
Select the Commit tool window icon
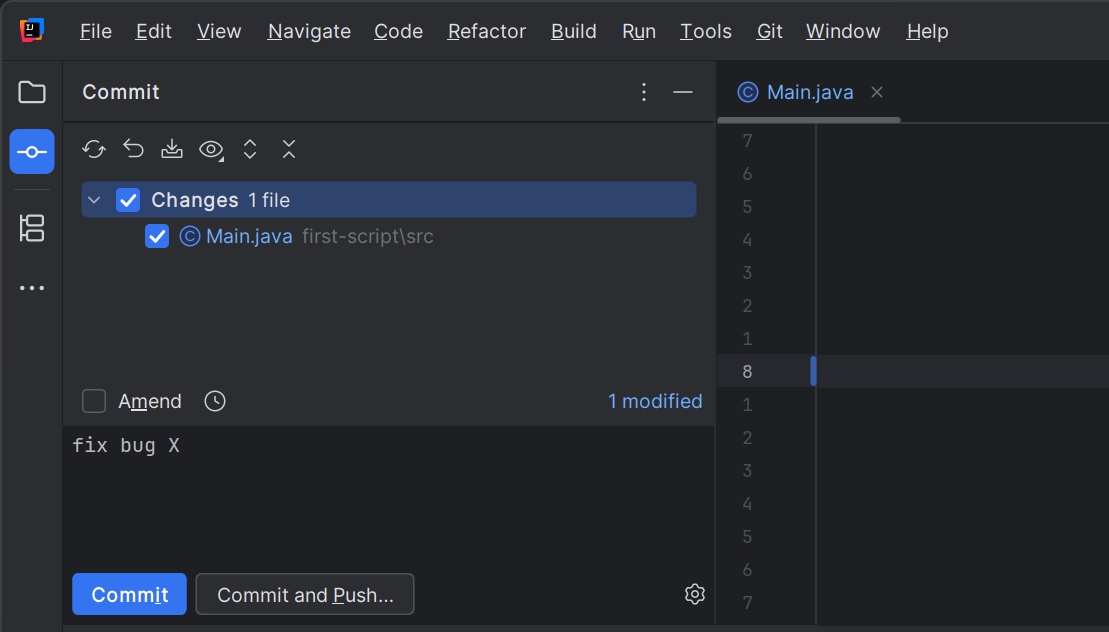(32, 151)
